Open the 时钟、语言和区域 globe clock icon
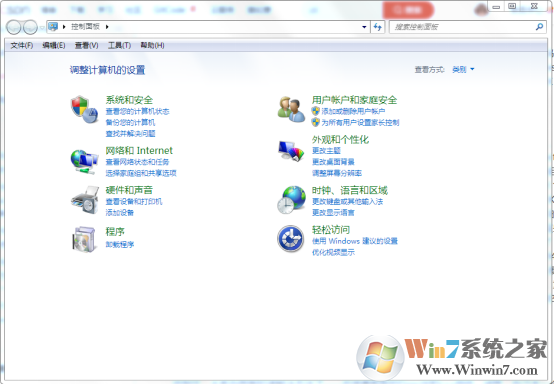 291,200
